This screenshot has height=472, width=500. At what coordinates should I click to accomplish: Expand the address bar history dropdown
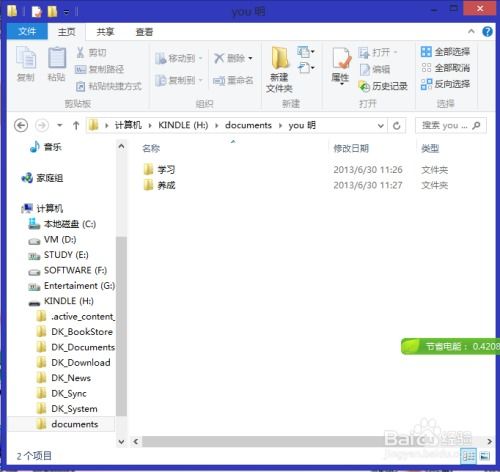(x=380, y=126)
